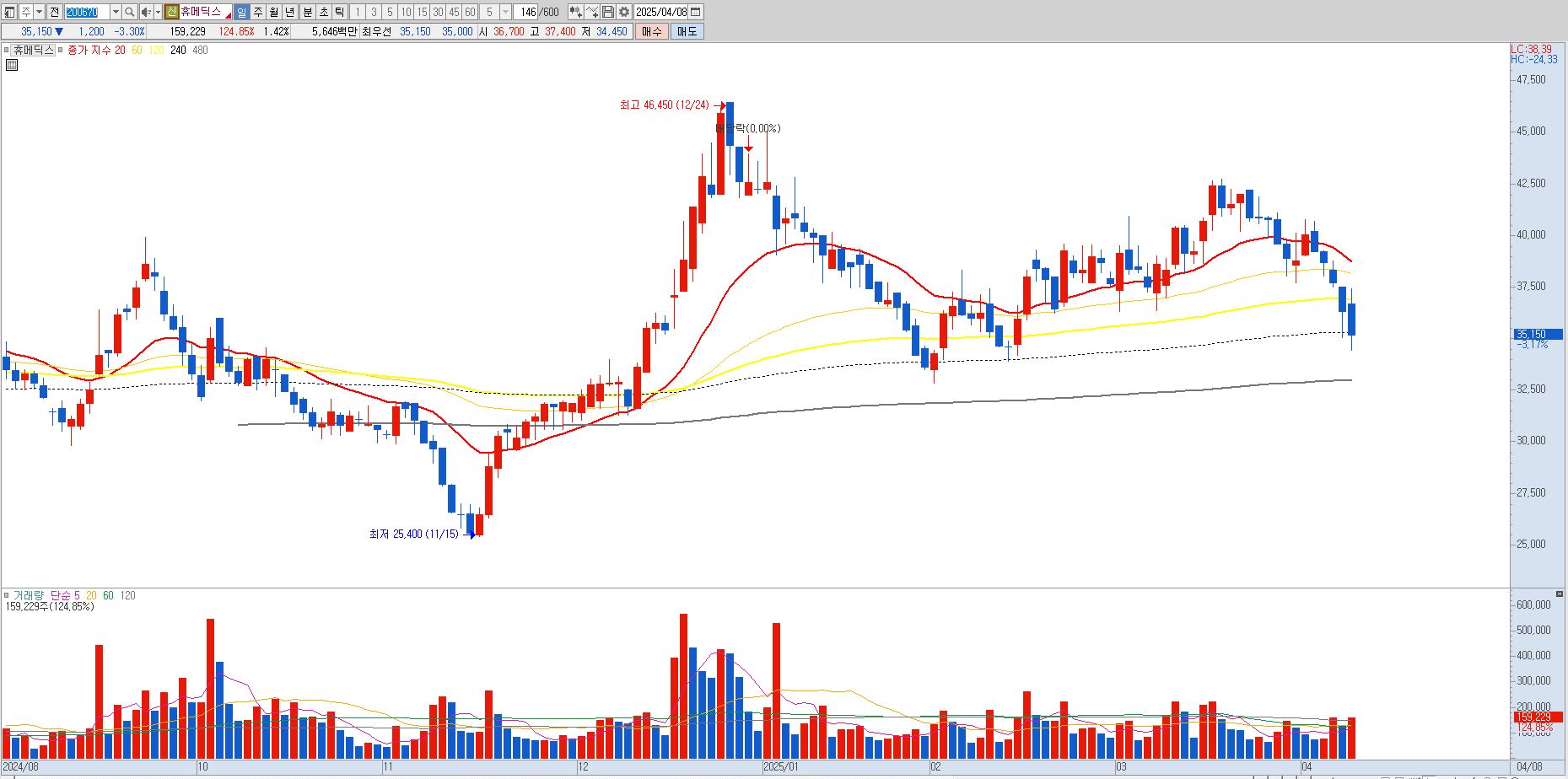The height and width of the screenshot is (779, 1568).
Task: Open the dropdown arrow beside speaker icon
Action: tap(158, 12)
